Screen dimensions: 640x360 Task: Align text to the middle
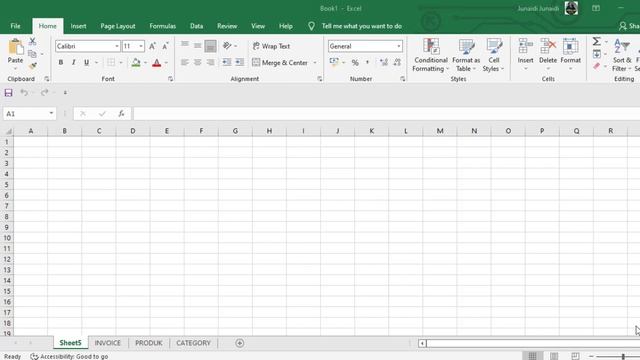pyautogui.click(x=198, y=46)
